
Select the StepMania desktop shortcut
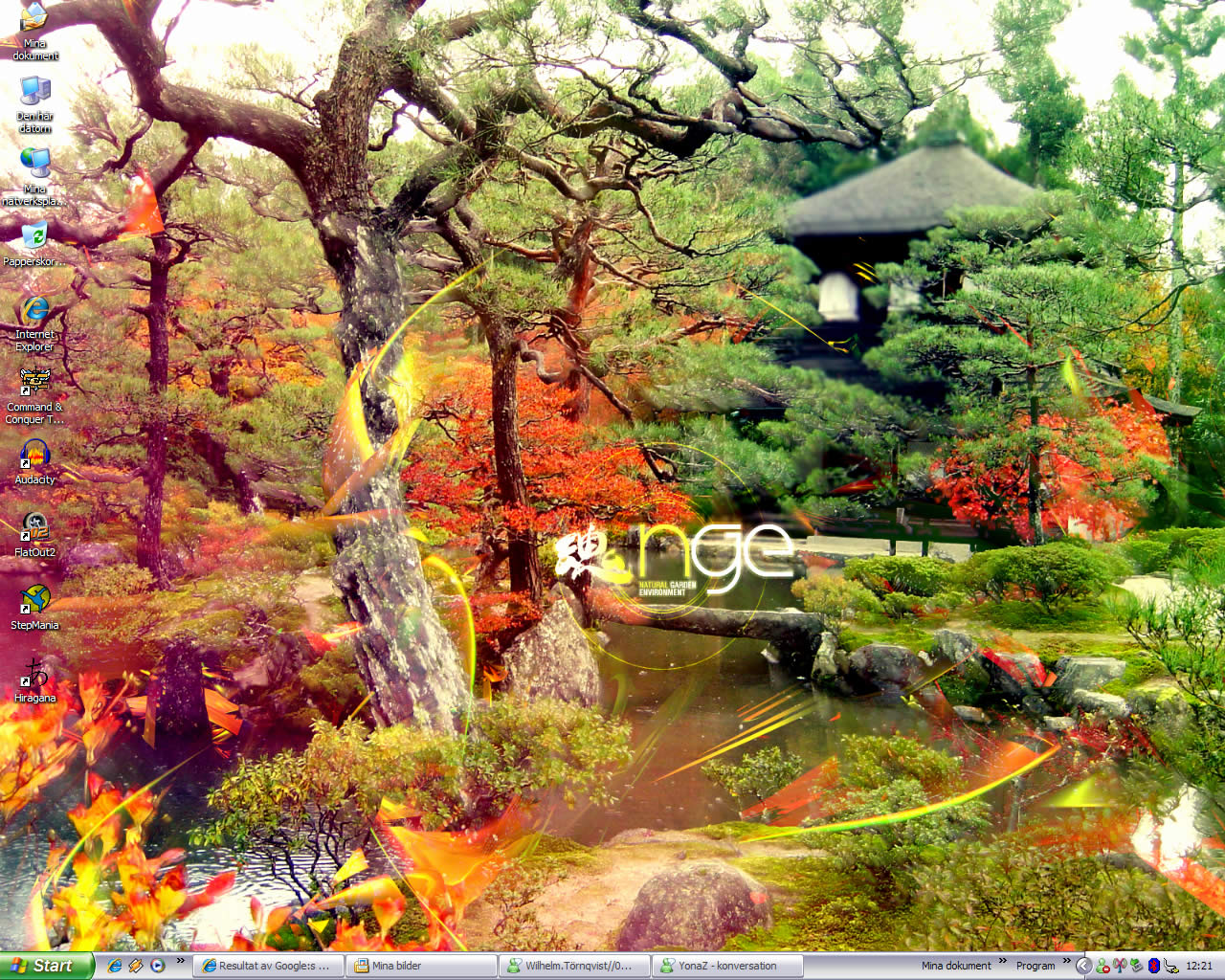click(x=34, y=607)
